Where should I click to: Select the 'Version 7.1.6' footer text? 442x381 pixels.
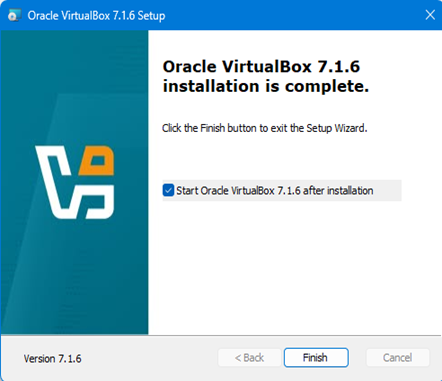tap(52, 359)
